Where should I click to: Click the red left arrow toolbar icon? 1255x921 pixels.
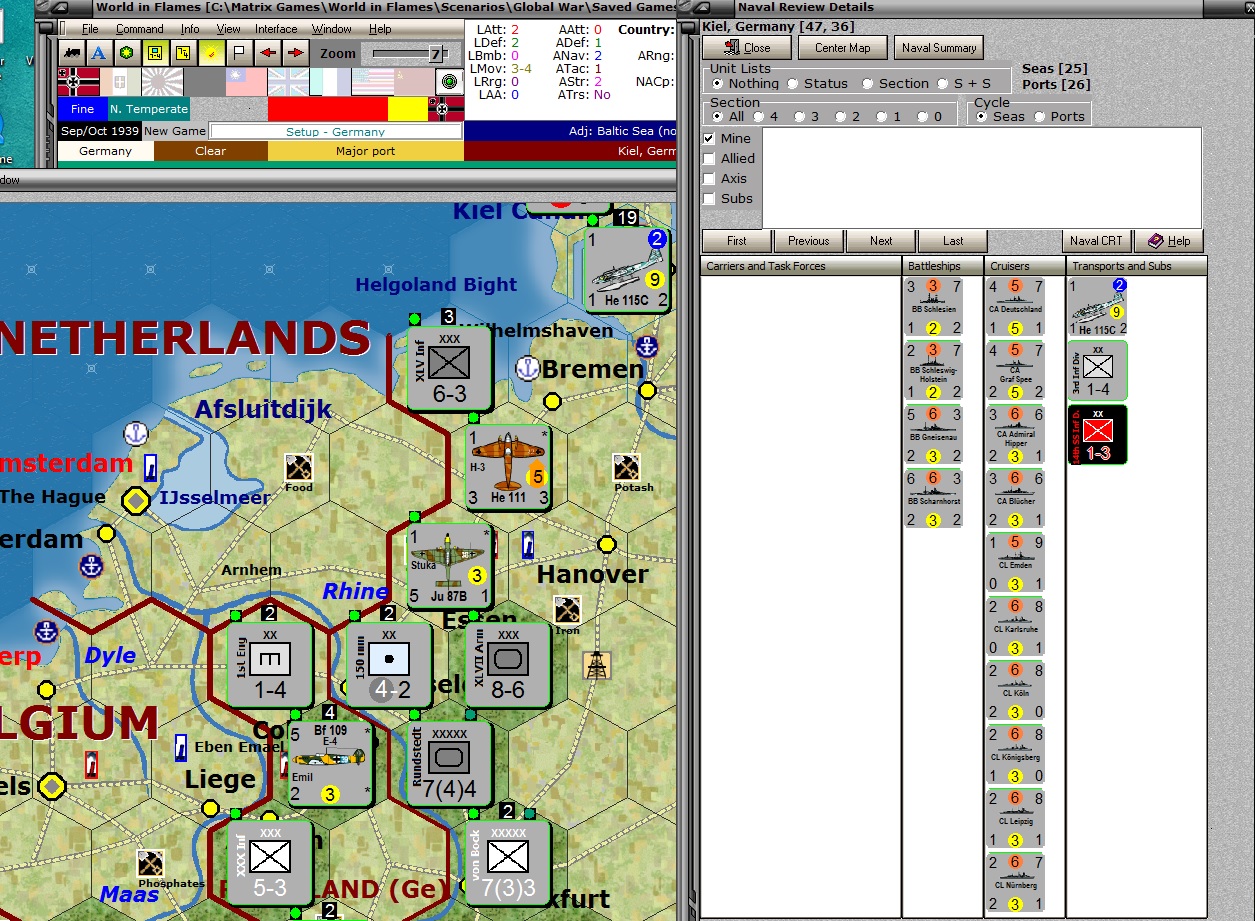[268, 53]
